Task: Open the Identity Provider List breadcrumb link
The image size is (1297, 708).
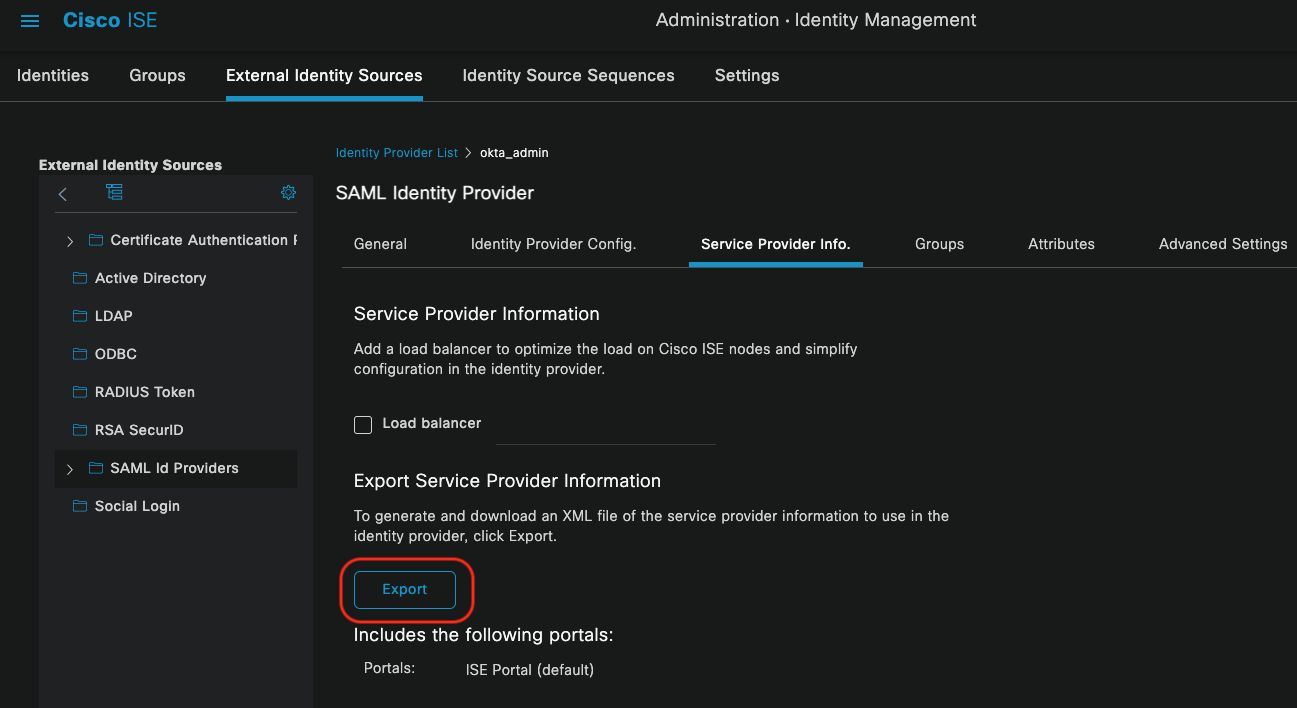Action: coord(396,152)
